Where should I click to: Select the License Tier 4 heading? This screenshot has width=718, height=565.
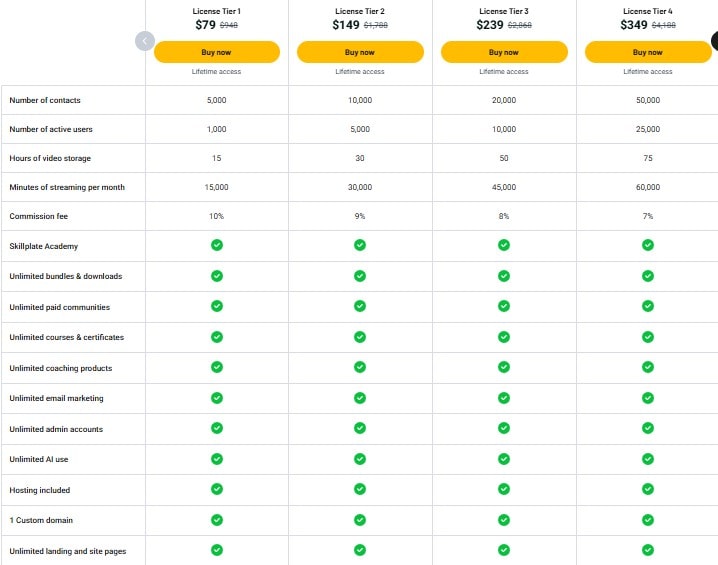[648, 11]
